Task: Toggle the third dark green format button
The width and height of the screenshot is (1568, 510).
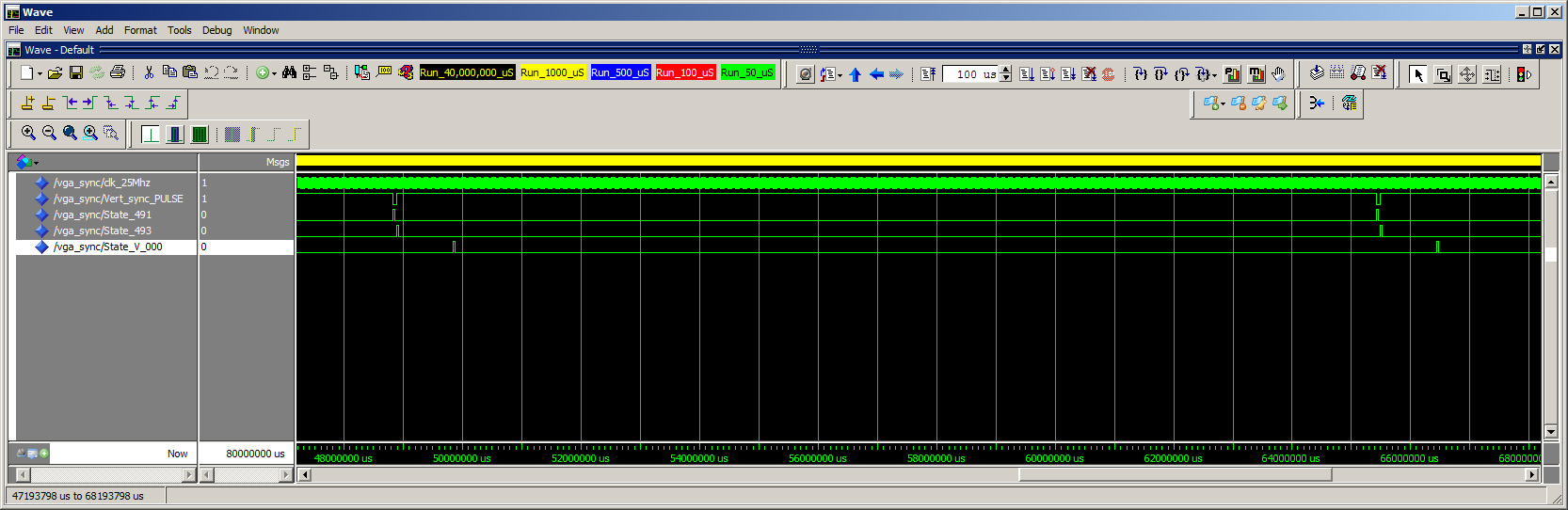Action: (x=200, y=135)
